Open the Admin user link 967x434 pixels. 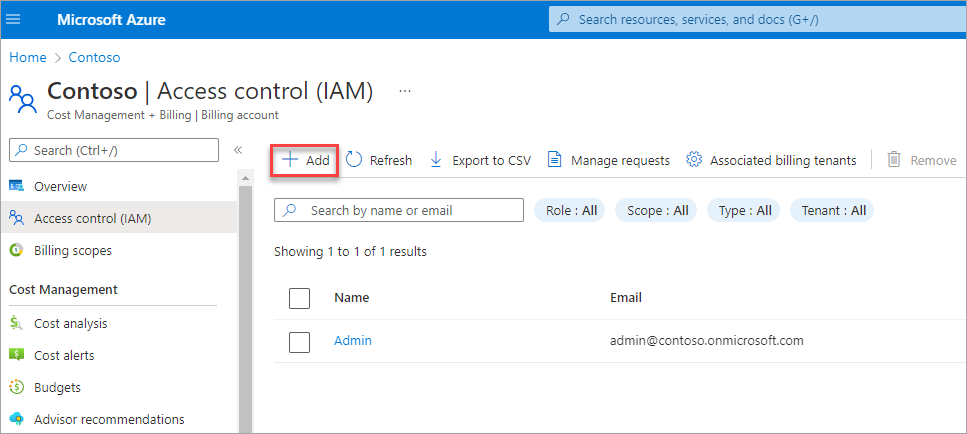pos(353,340)
